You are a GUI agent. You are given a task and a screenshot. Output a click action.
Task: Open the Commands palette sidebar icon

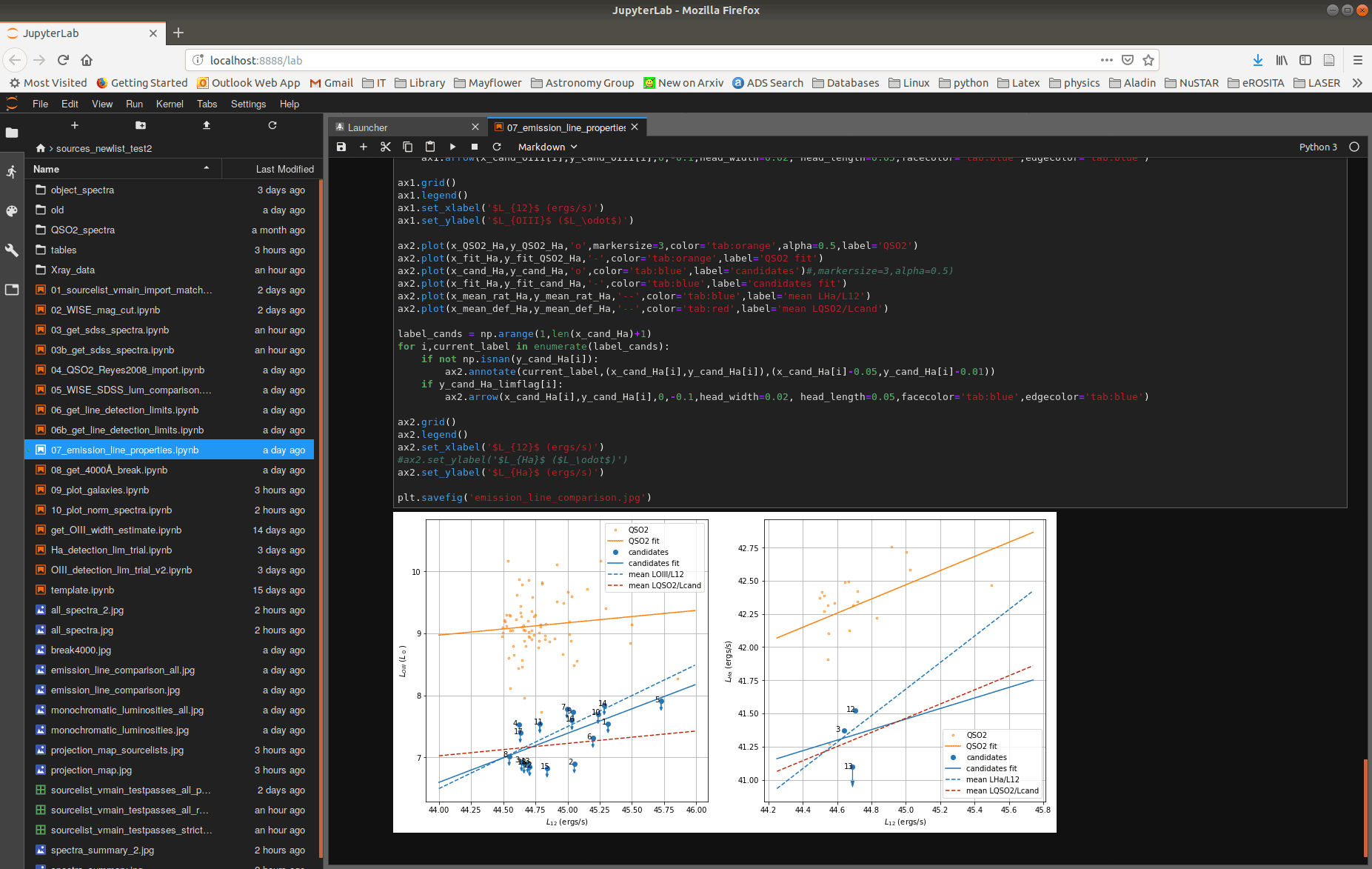coord(12,211)
